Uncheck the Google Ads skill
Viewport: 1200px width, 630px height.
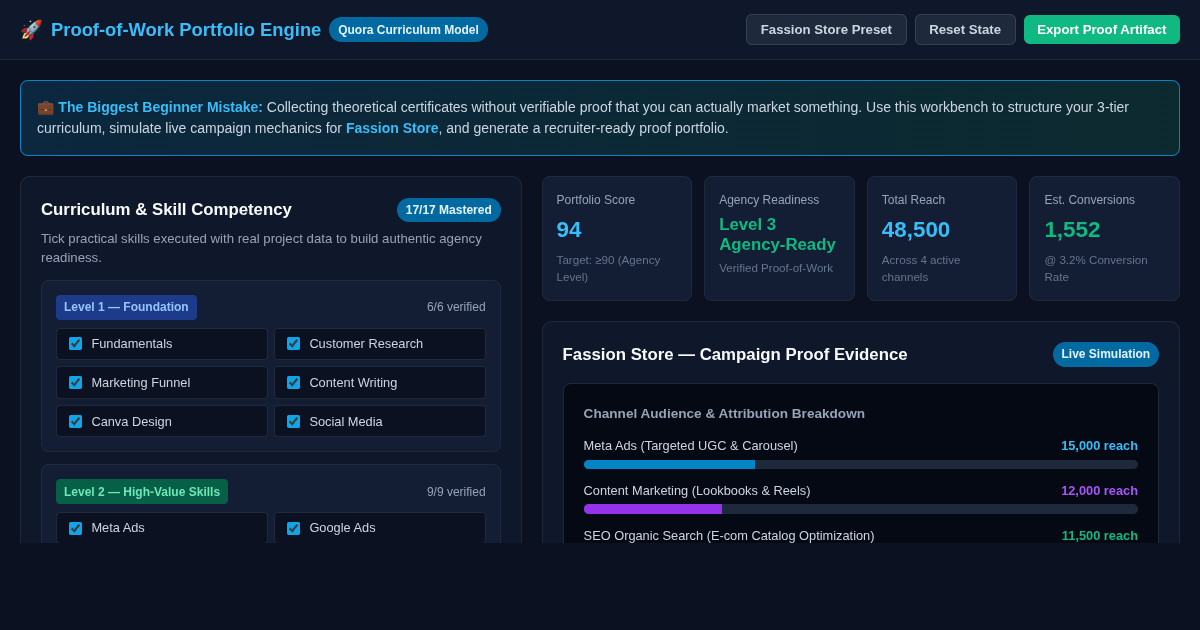click(x=293, y=528)
